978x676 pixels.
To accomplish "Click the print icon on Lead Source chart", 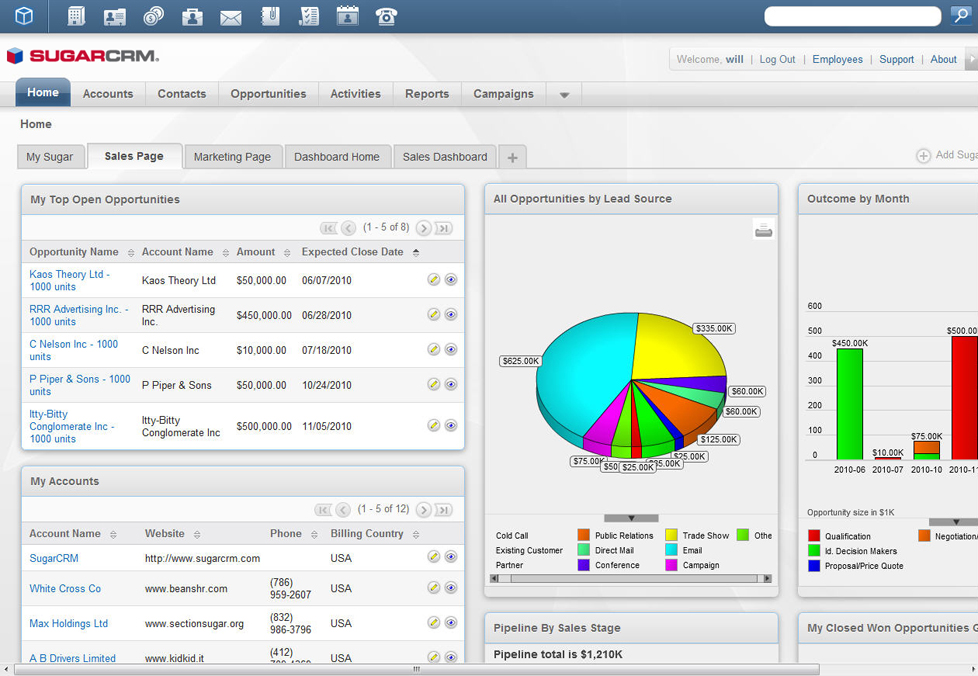I will click(763, 231).
